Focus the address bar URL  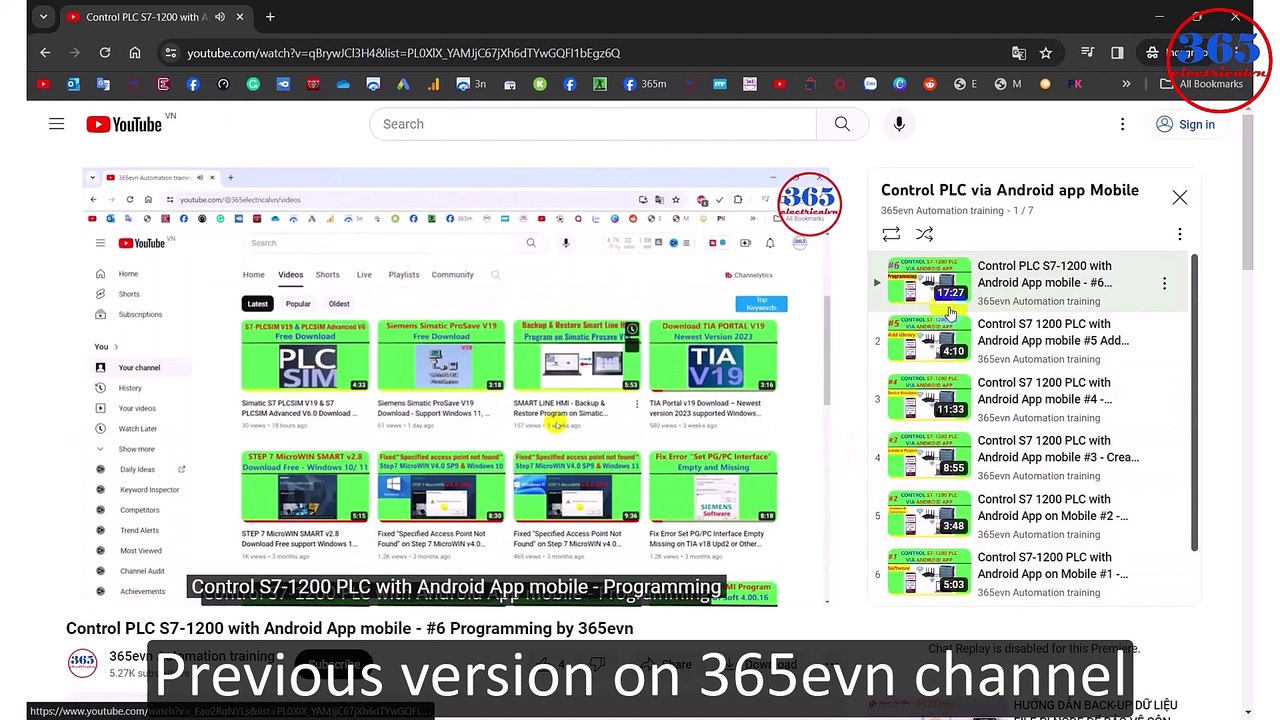pyautogui.click(x=403, y=53)
